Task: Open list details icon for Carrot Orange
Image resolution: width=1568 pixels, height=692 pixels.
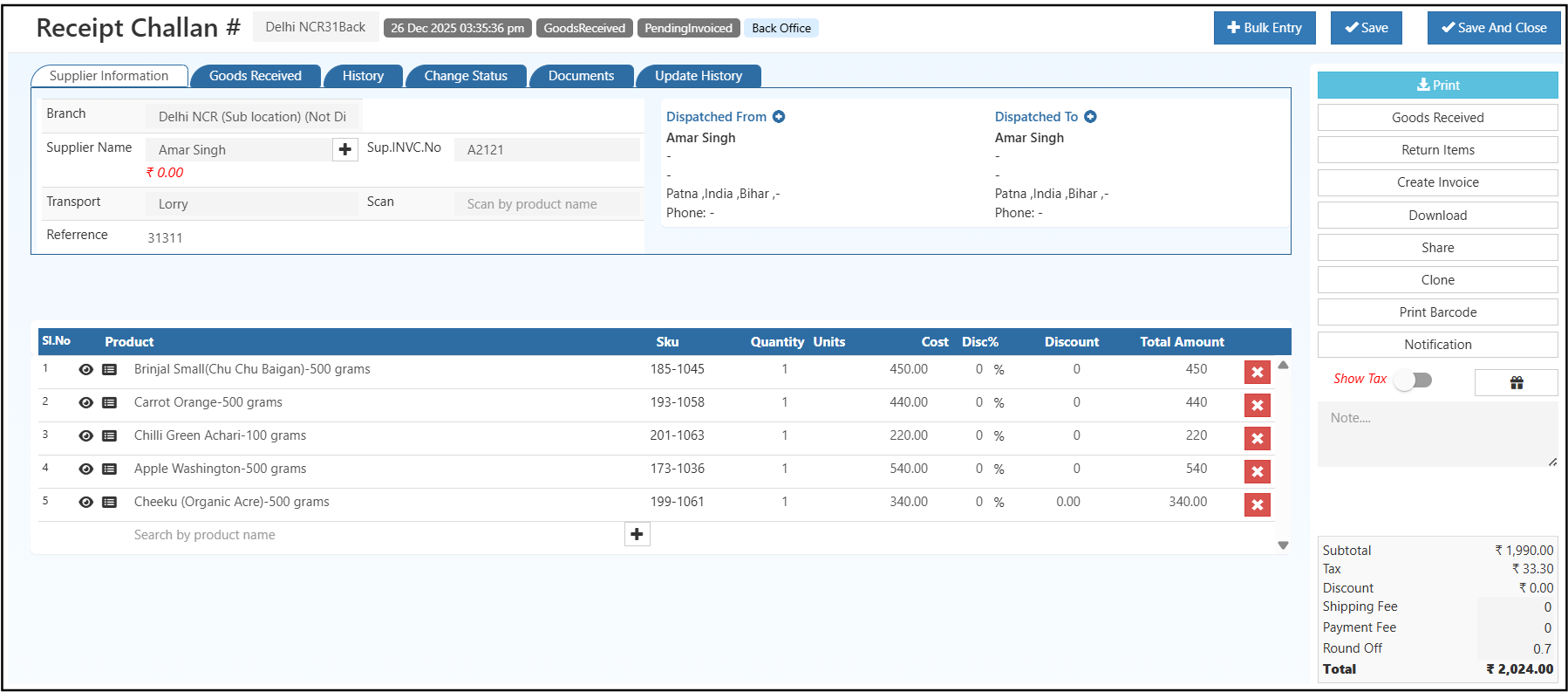Action: click(x=109, y=403)
